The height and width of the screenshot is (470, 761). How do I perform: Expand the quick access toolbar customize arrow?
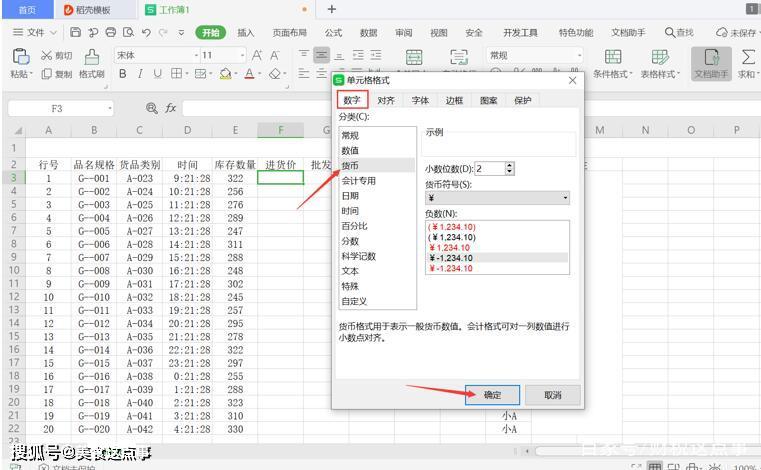181,33
